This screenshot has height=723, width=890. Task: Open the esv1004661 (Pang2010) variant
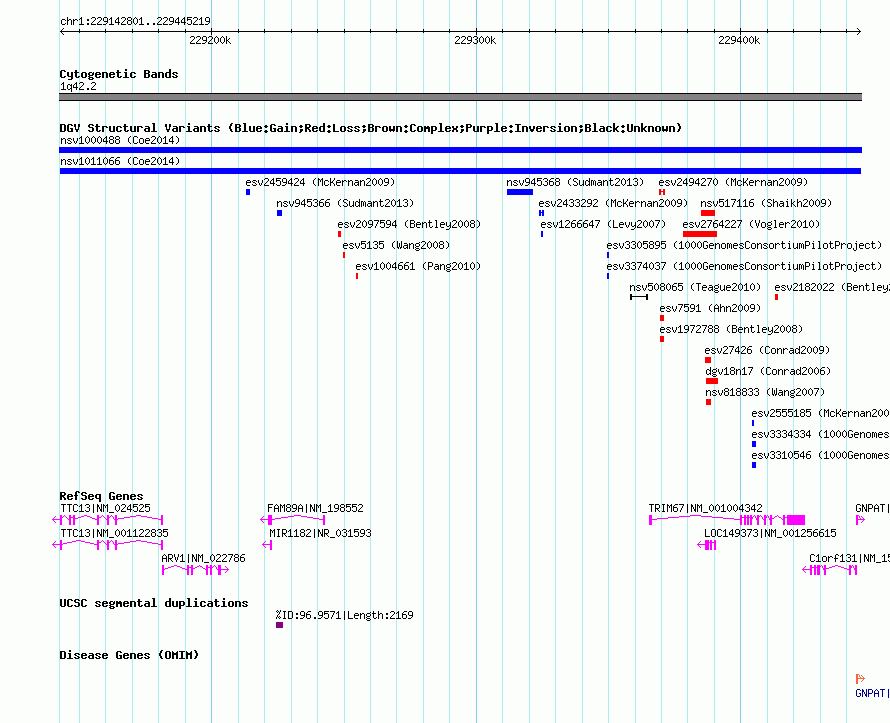click(x=418, y=266)
